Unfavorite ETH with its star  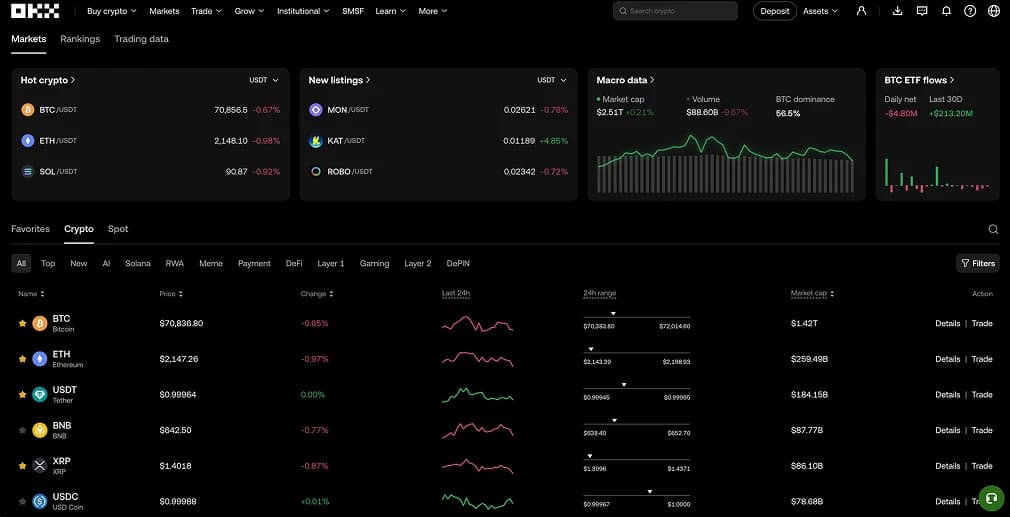tap(23, 359)
